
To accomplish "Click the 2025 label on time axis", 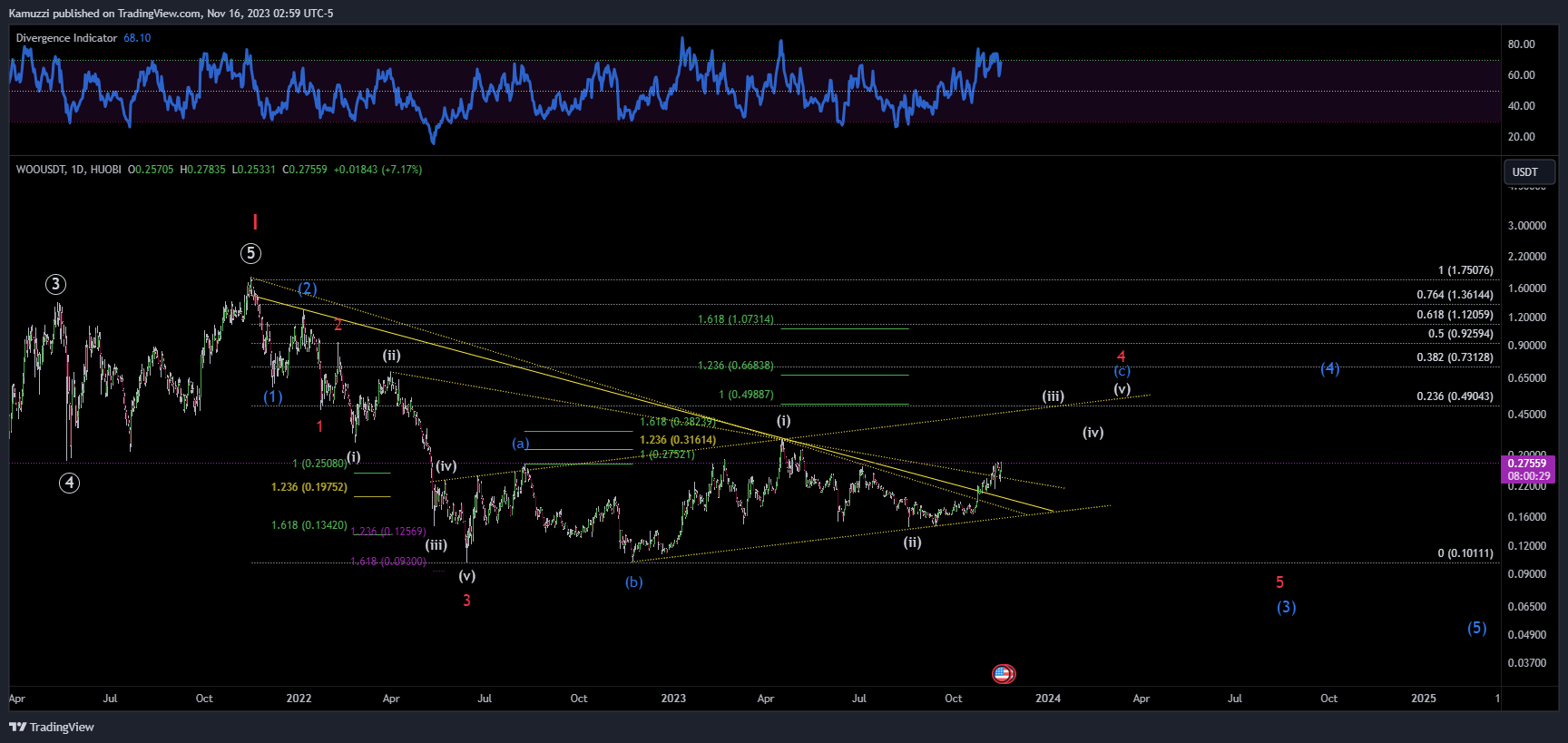I will tap(1424, 699).
